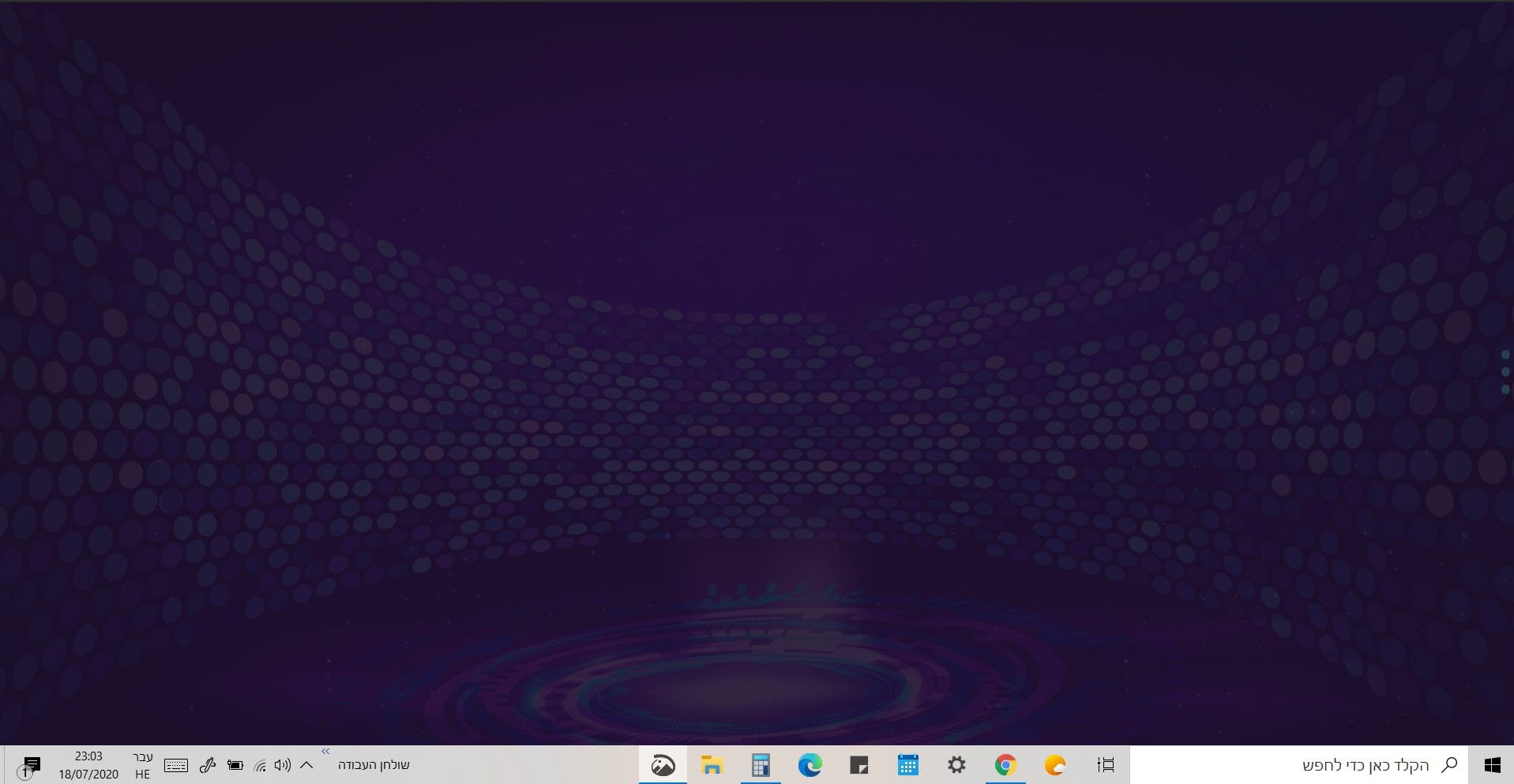Open the Photos app taskbar icon
This screenshot has width=1514, height=784.
[663, 764]
